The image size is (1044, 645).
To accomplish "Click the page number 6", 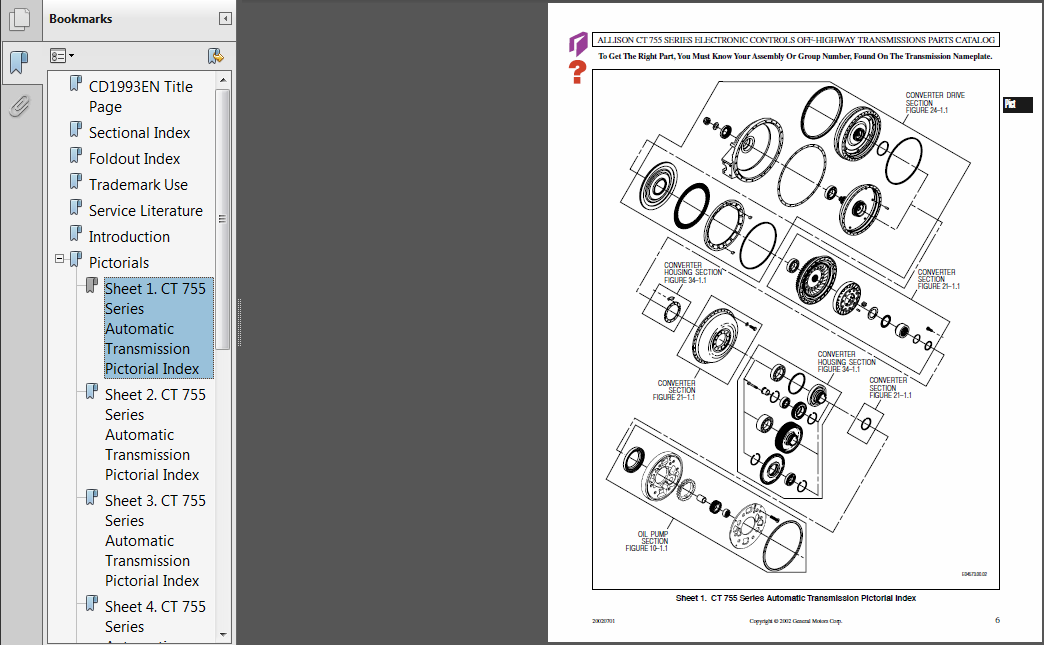I will click(x=997, y=620).
